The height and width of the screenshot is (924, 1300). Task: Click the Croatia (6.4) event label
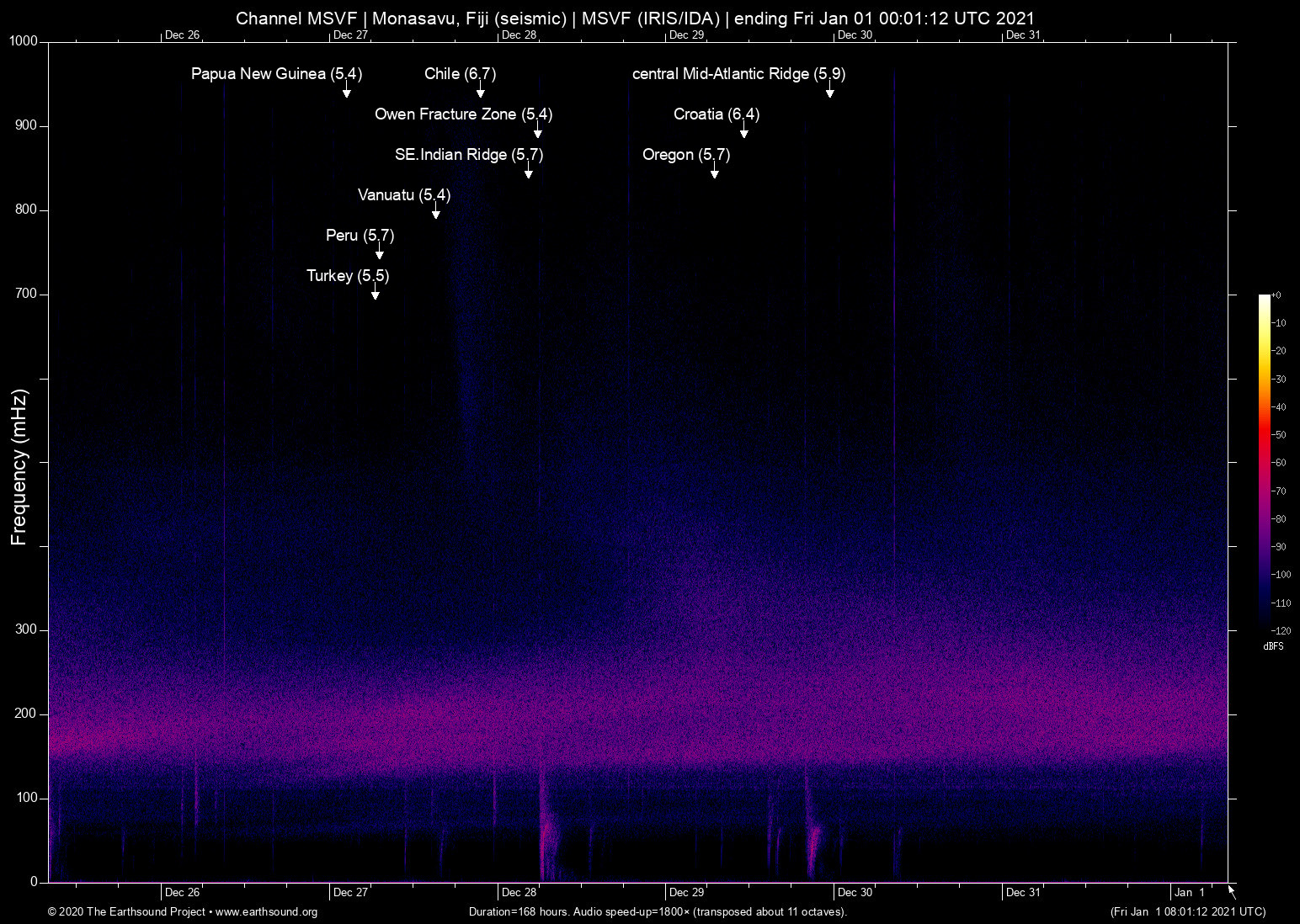coord(716,114)
